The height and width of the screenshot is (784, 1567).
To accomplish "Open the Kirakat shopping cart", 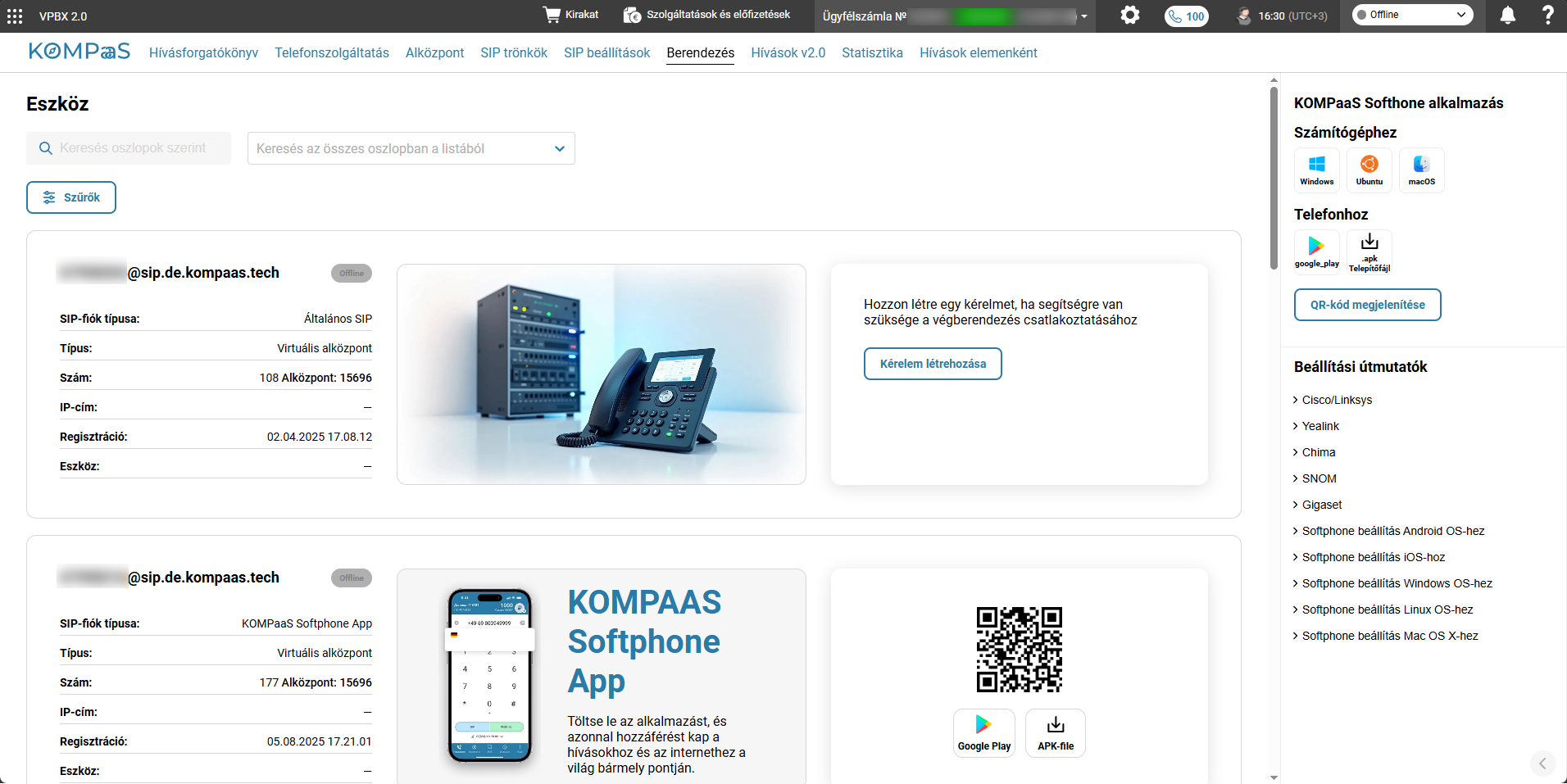I will [x=570, y=15].
